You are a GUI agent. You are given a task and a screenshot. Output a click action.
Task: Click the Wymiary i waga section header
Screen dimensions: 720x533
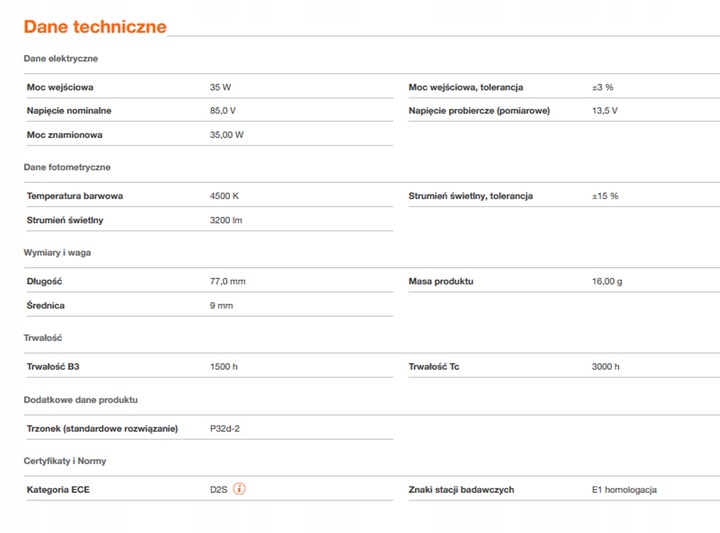click(57, 253)
